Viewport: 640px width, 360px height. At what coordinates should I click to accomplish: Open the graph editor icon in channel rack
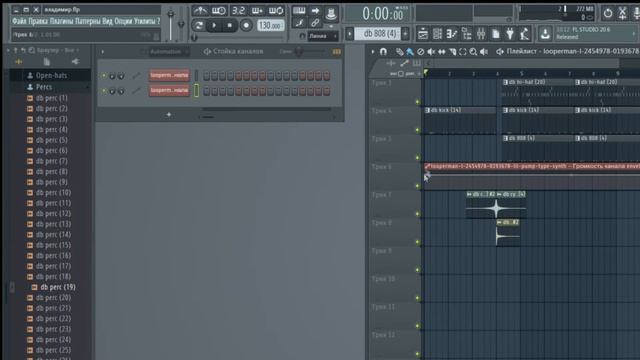(x=336, y=52)
